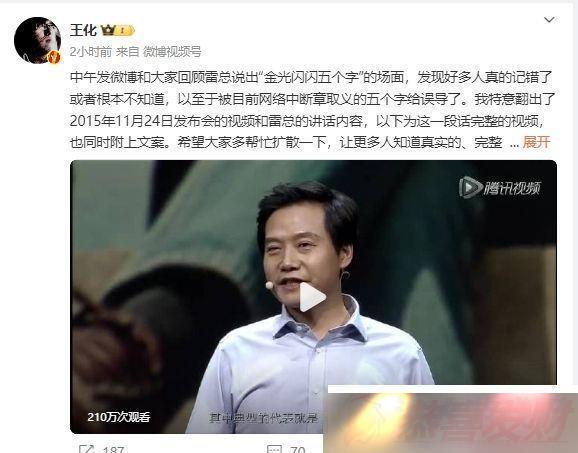Click the repost icon with 187 count

click(x=87, y=449)
